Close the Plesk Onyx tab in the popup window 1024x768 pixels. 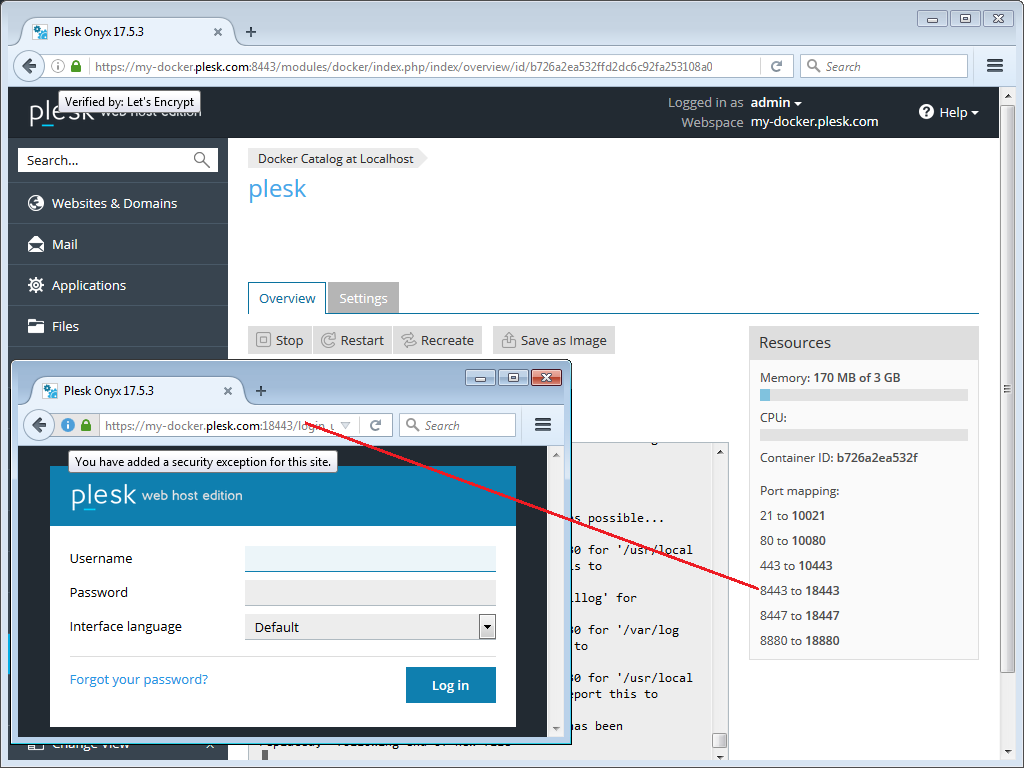click(228, 391)
